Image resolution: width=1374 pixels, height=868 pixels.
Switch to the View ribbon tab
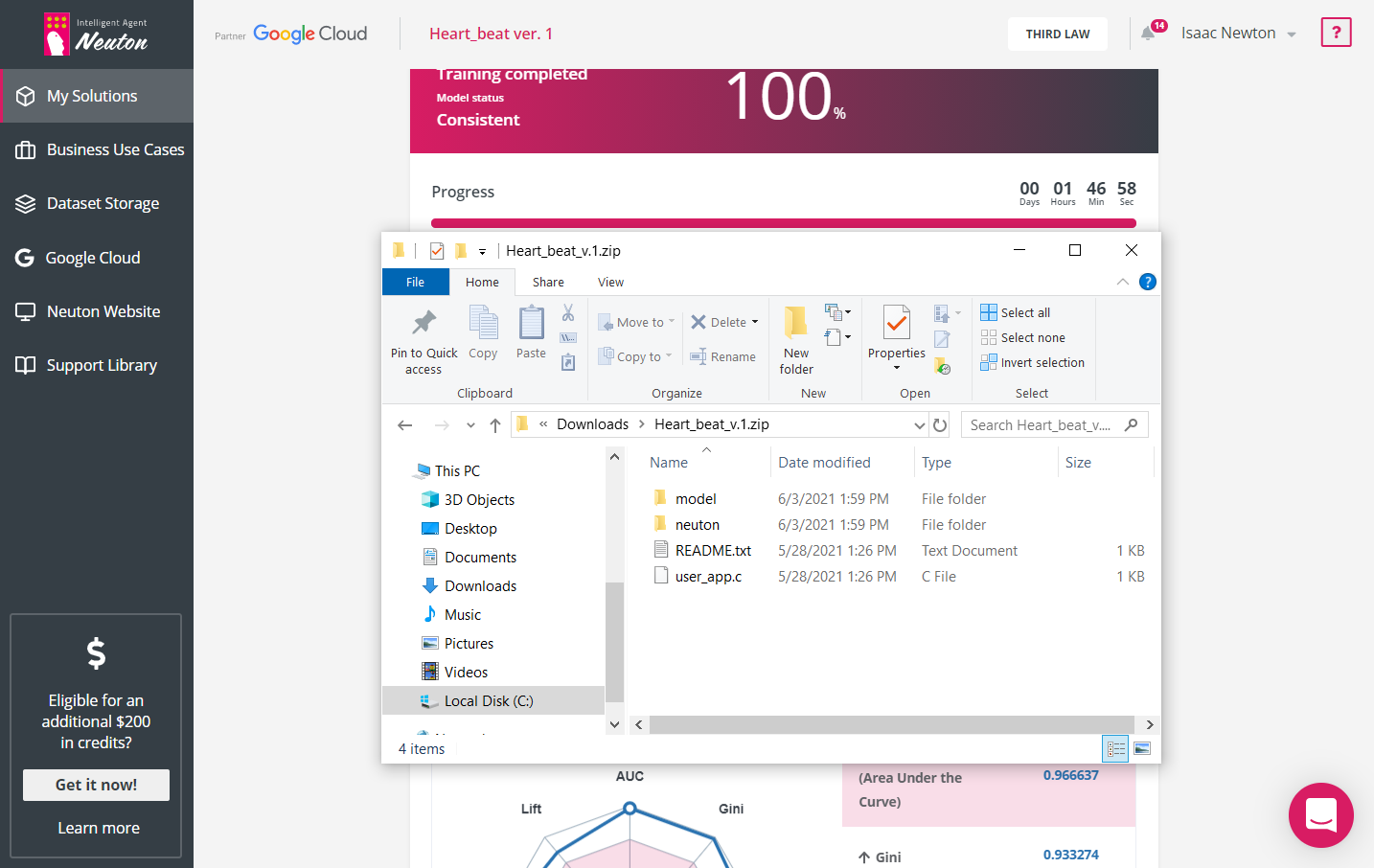(610, 283)
